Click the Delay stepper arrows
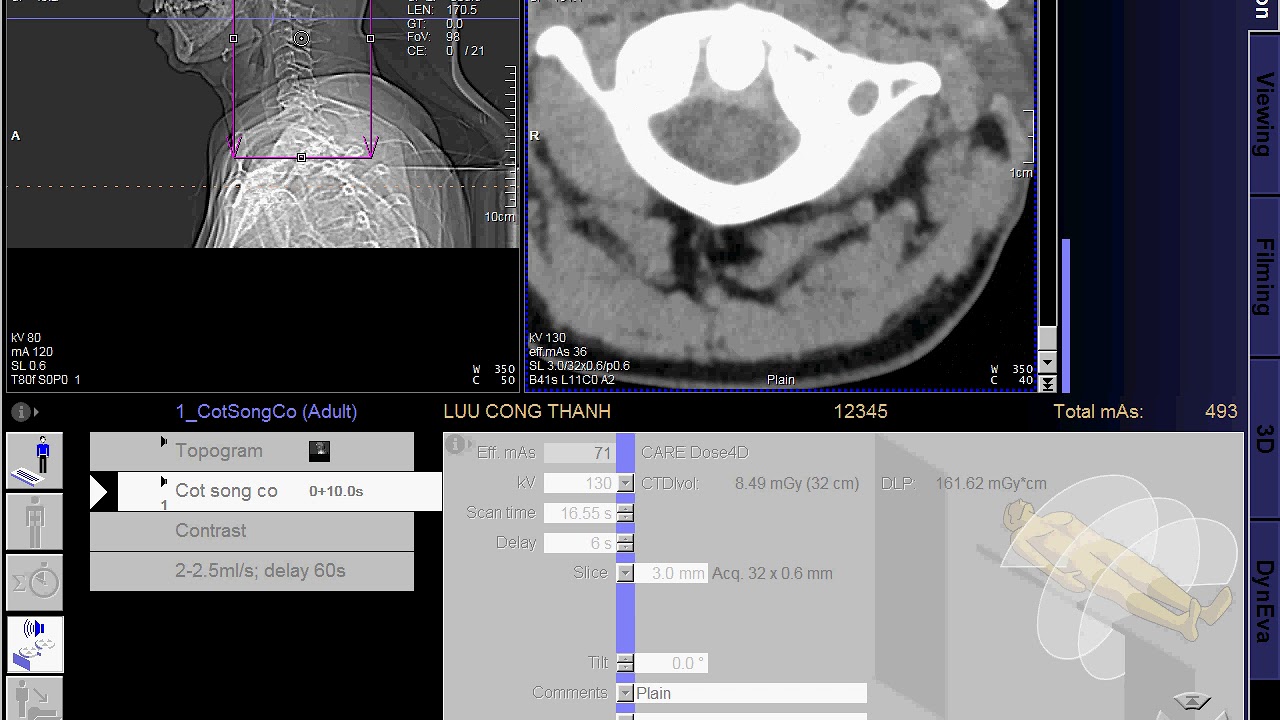 [625, 543]
